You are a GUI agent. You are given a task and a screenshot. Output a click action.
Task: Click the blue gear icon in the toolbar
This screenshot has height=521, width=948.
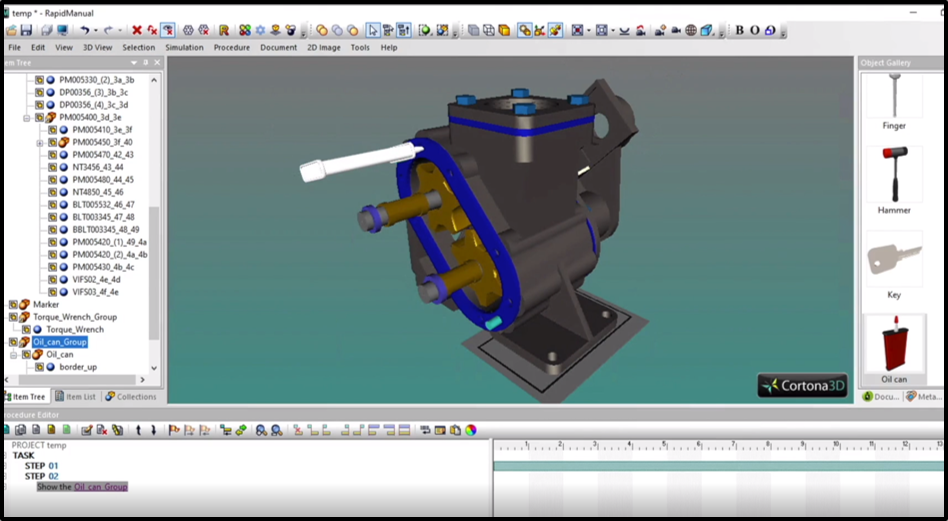(260, 30)
